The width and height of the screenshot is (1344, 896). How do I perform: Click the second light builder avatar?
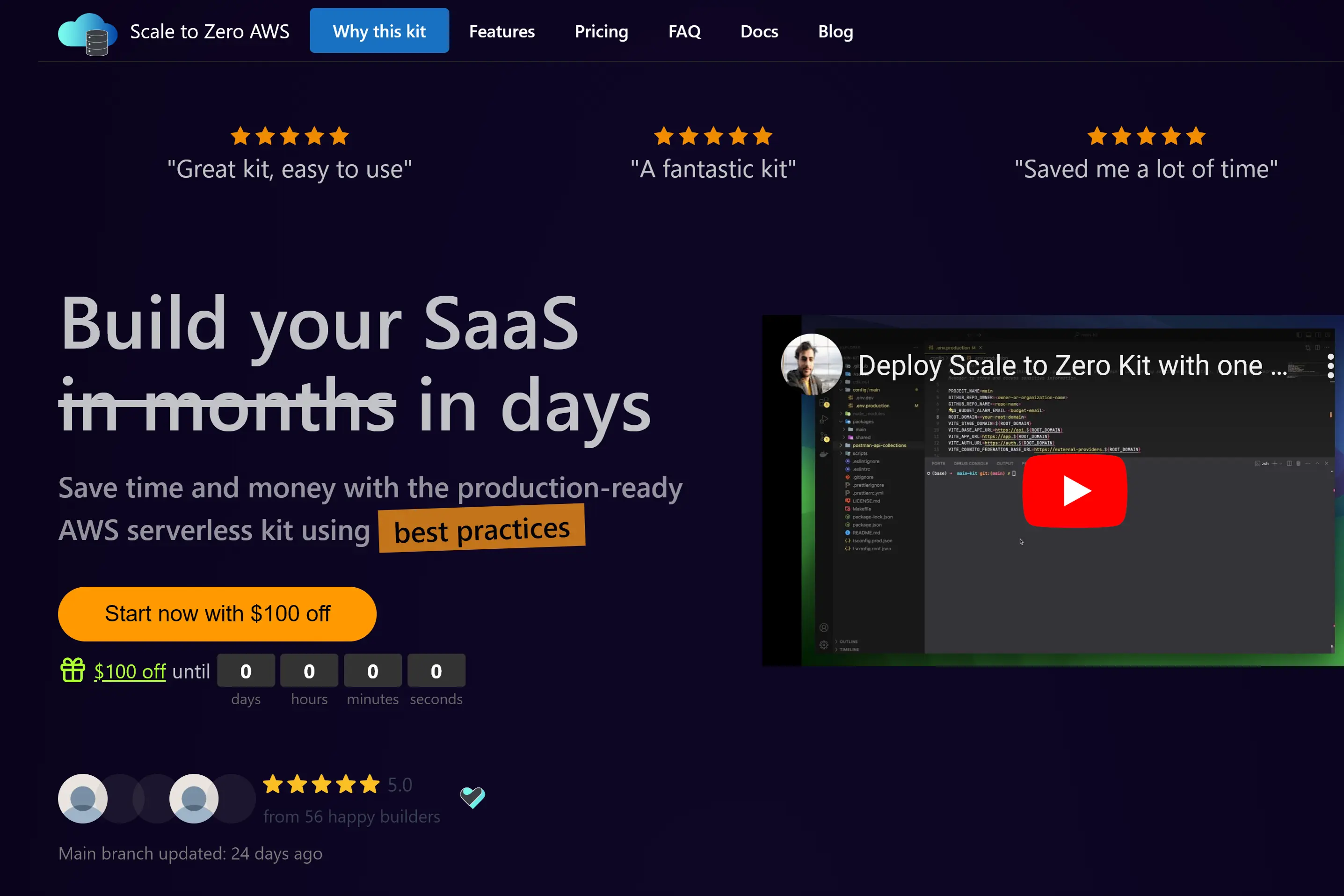pos(194,798)
